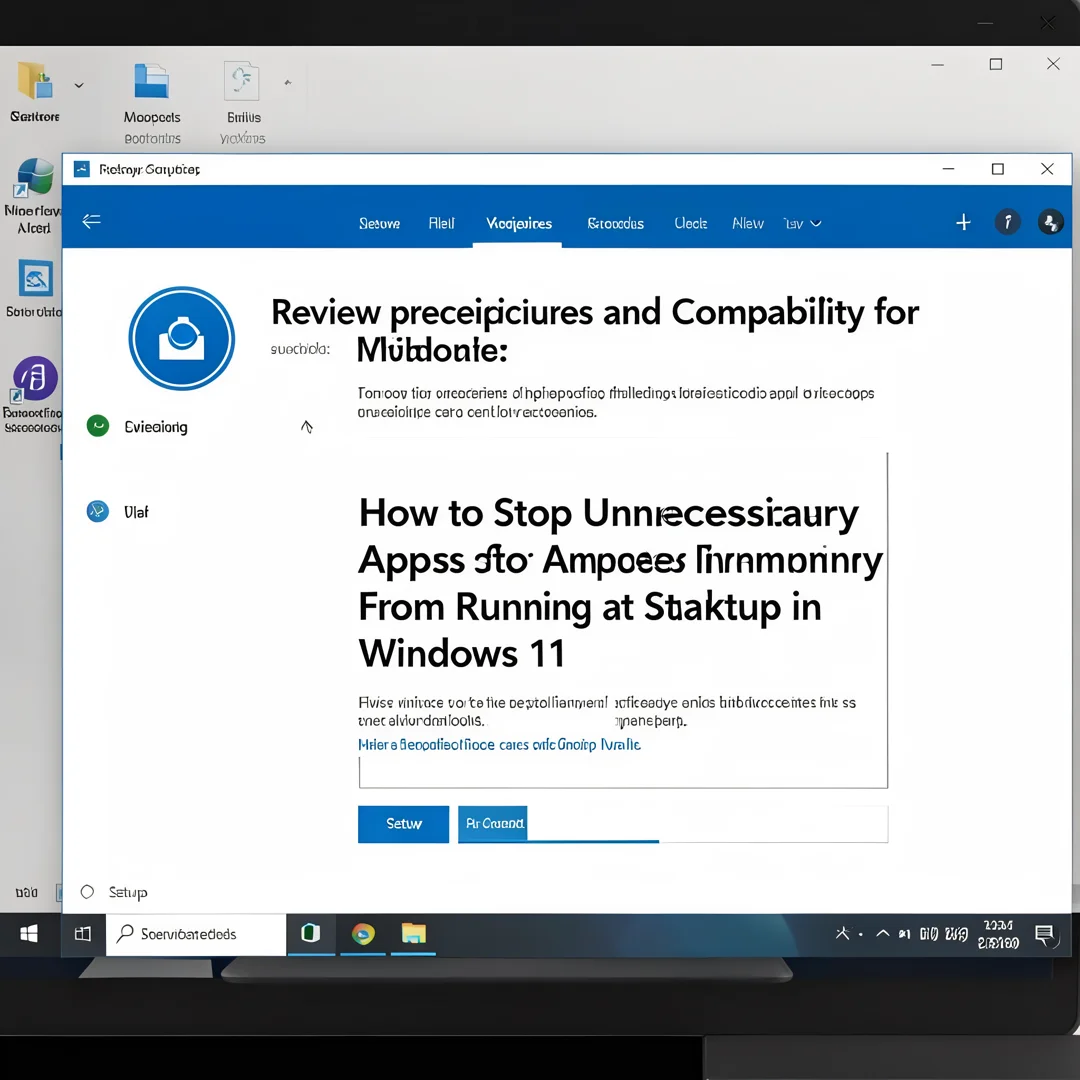This screenshot has width=1080, height=1080.
Task: Click the taskbar search box
Action: [x=196, y=934]
